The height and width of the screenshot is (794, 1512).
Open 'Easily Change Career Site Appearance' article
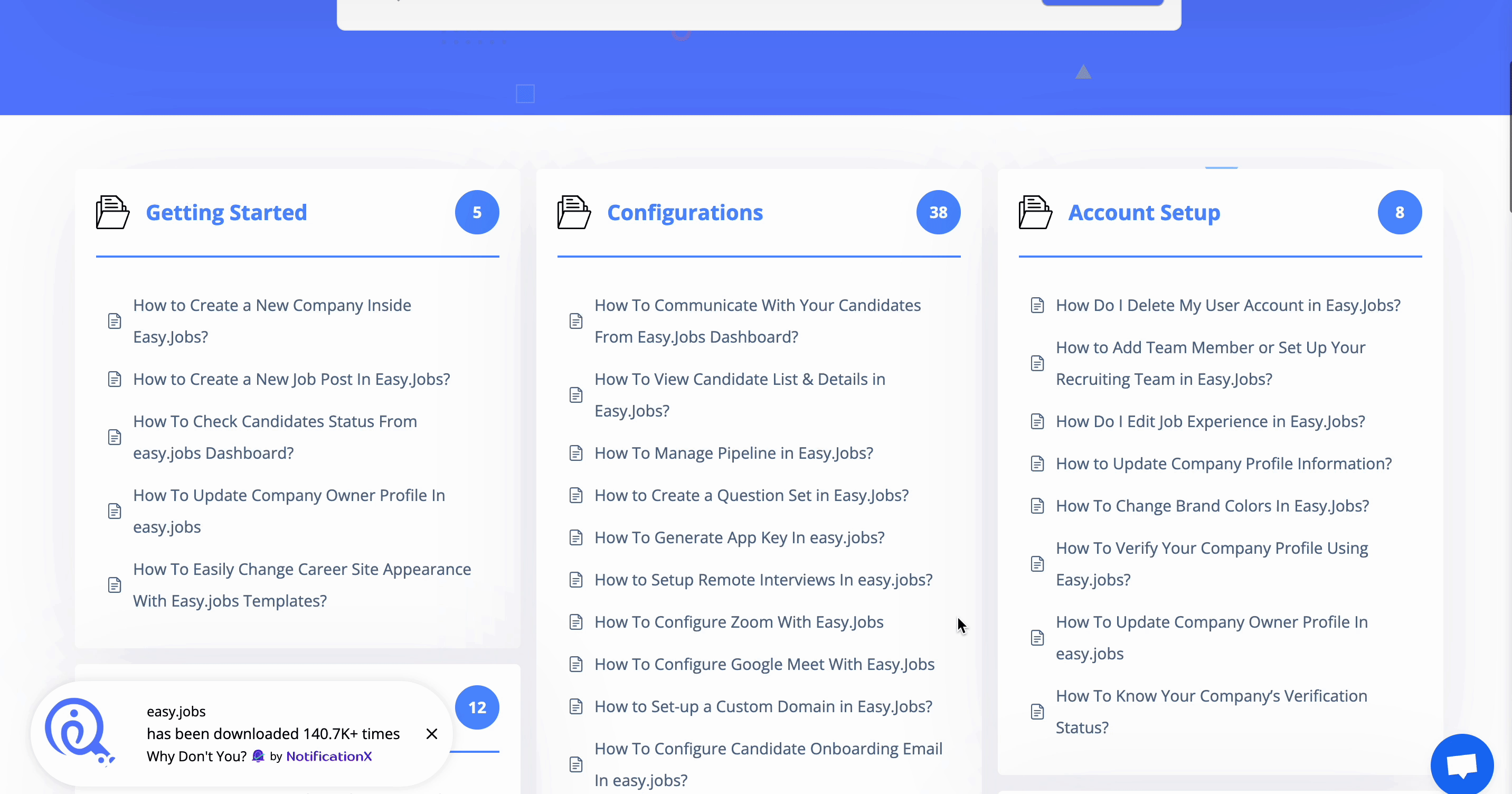[303, 585]
